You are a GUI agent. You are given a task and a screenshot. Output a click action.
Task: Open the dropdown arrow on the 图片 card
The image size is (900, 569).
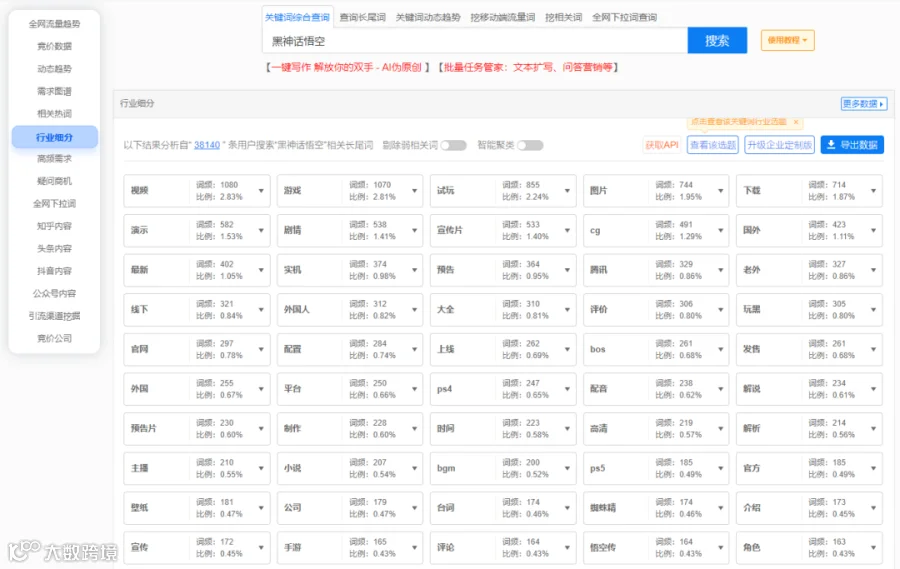tap(720, 191)
